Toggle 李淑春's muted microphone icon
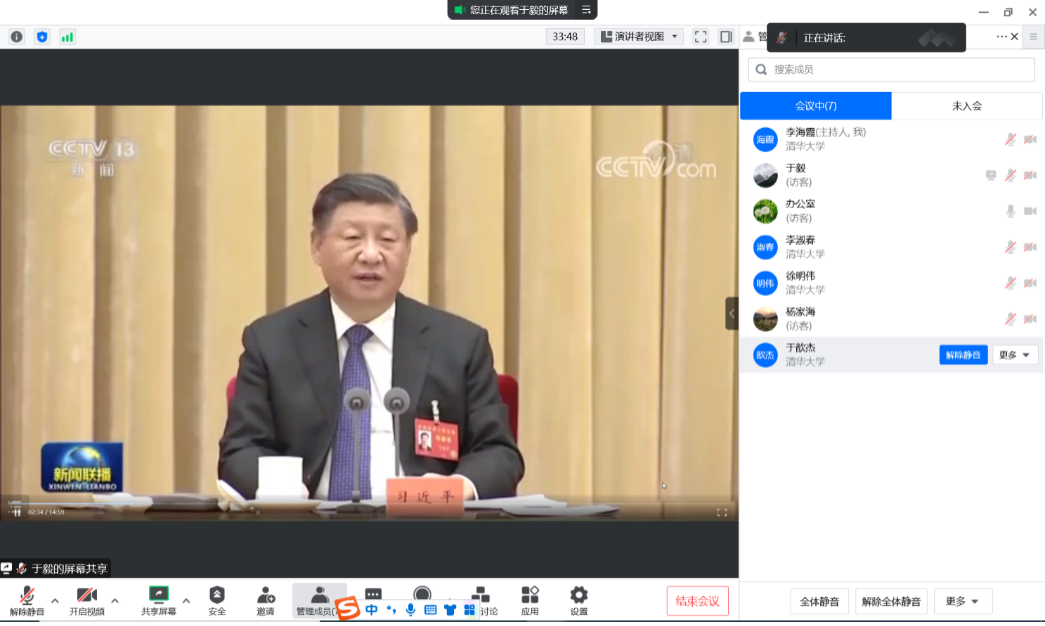The height and width of the screenshot is (626, 1045). tap(1010, 247)
